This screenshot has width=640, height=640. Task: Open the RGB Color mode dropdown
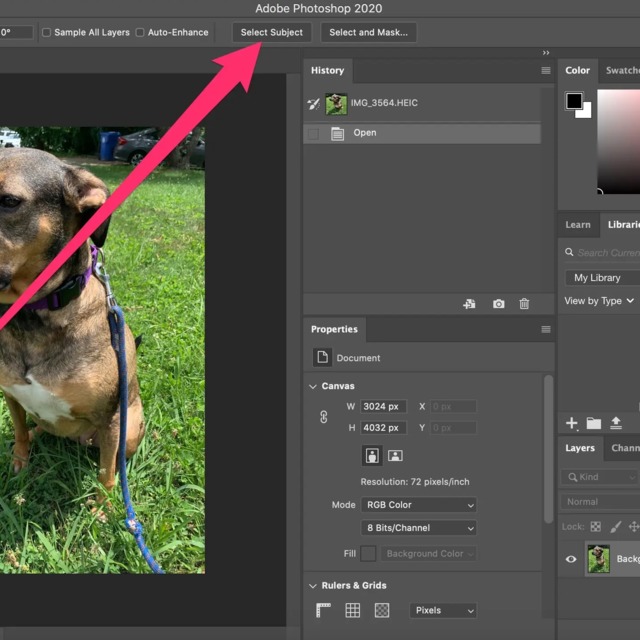point(418,505)
